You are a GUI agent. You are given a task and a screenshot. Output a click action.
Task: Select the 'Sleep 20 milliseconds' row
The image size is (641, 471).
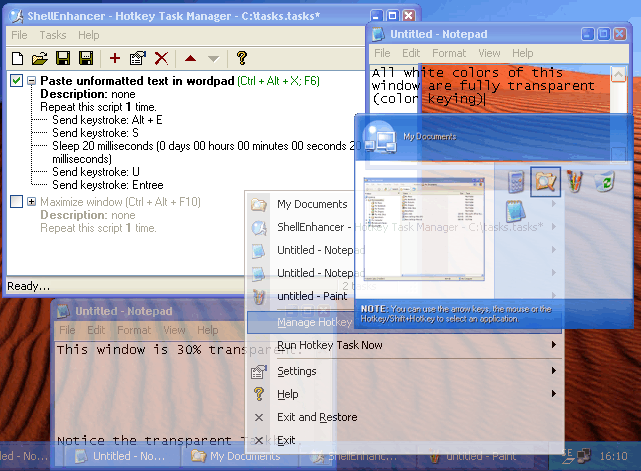(206, 152)
